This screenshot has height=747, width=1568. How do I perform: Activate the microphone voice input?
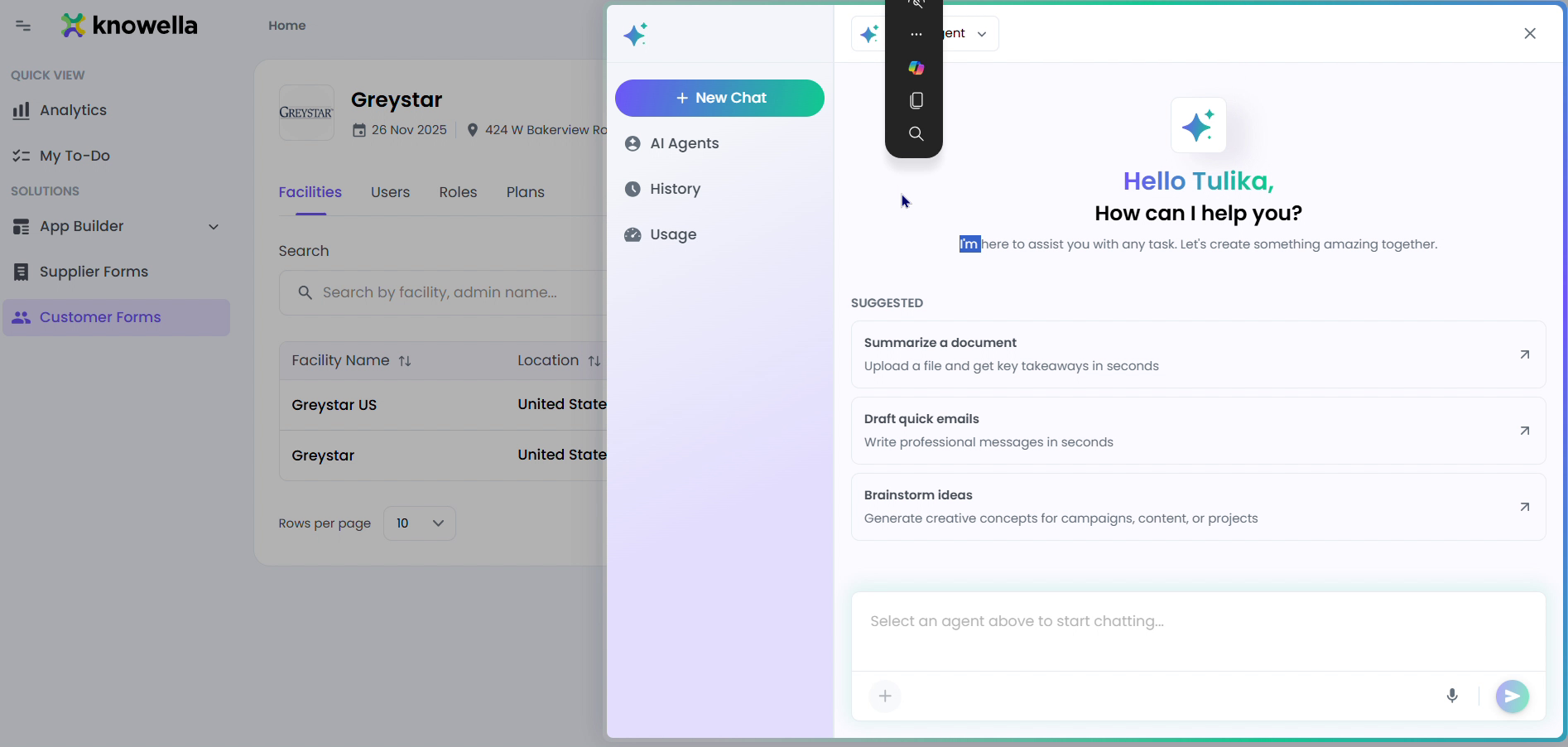tap(1452, 696)
